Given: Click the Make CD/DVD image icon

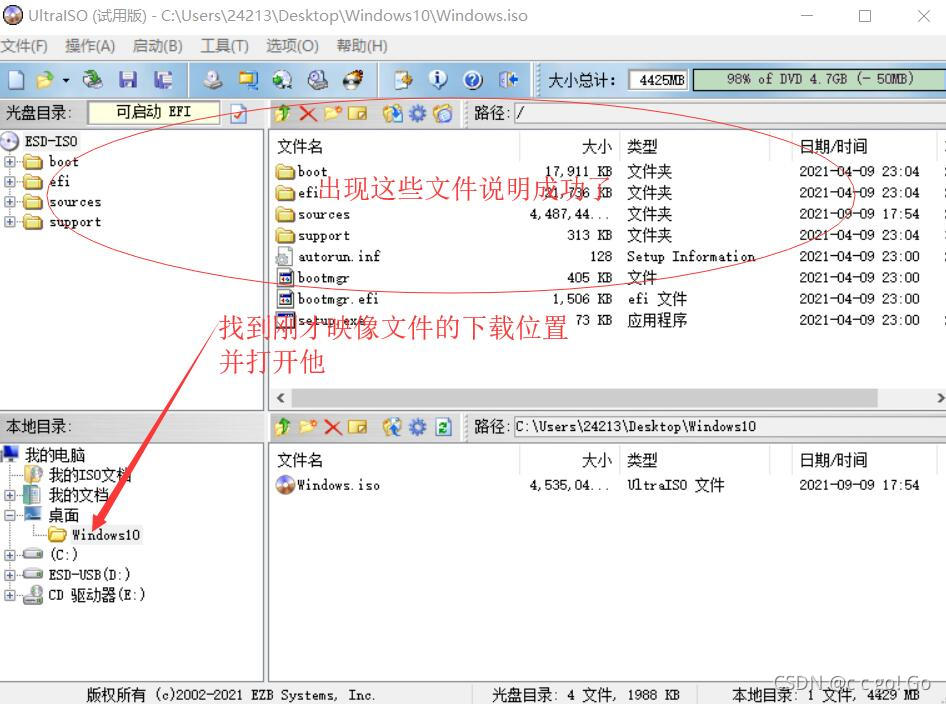Looking at the screenshot, I should pos(212,80).
